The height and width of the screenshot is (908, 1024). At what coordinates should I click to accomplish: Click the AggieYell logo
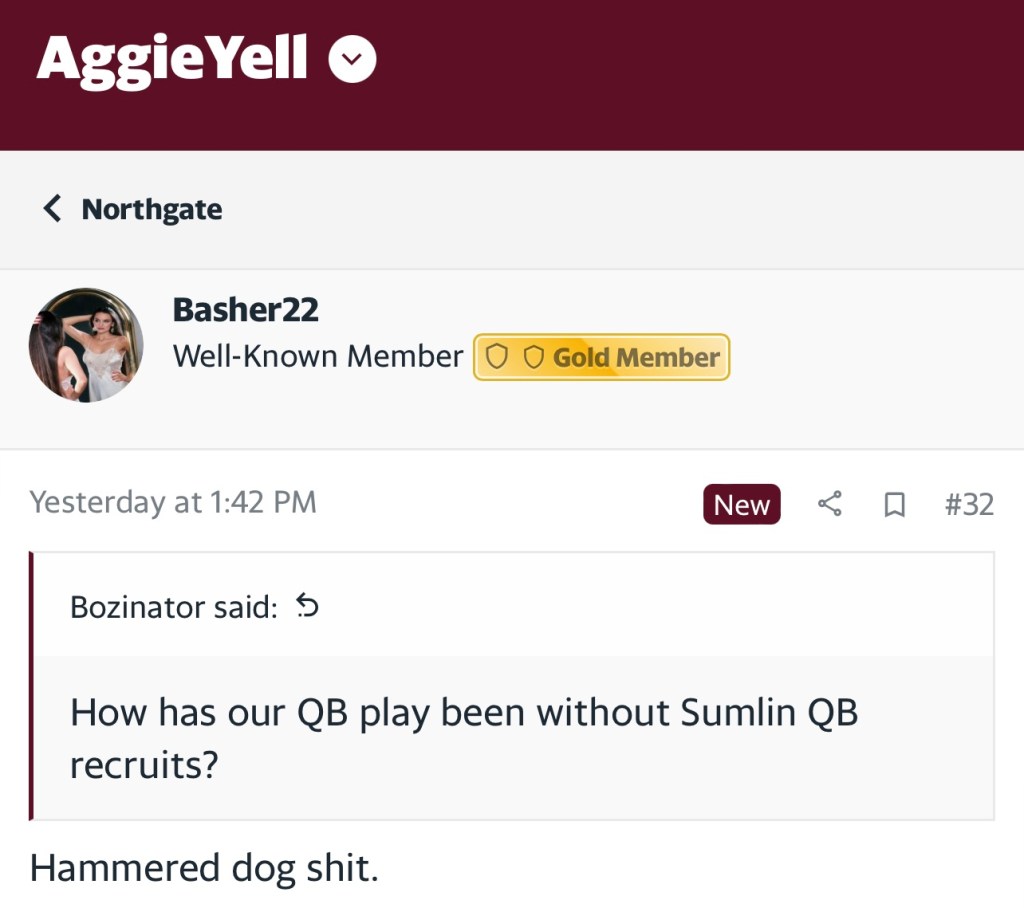pos(172,59)
